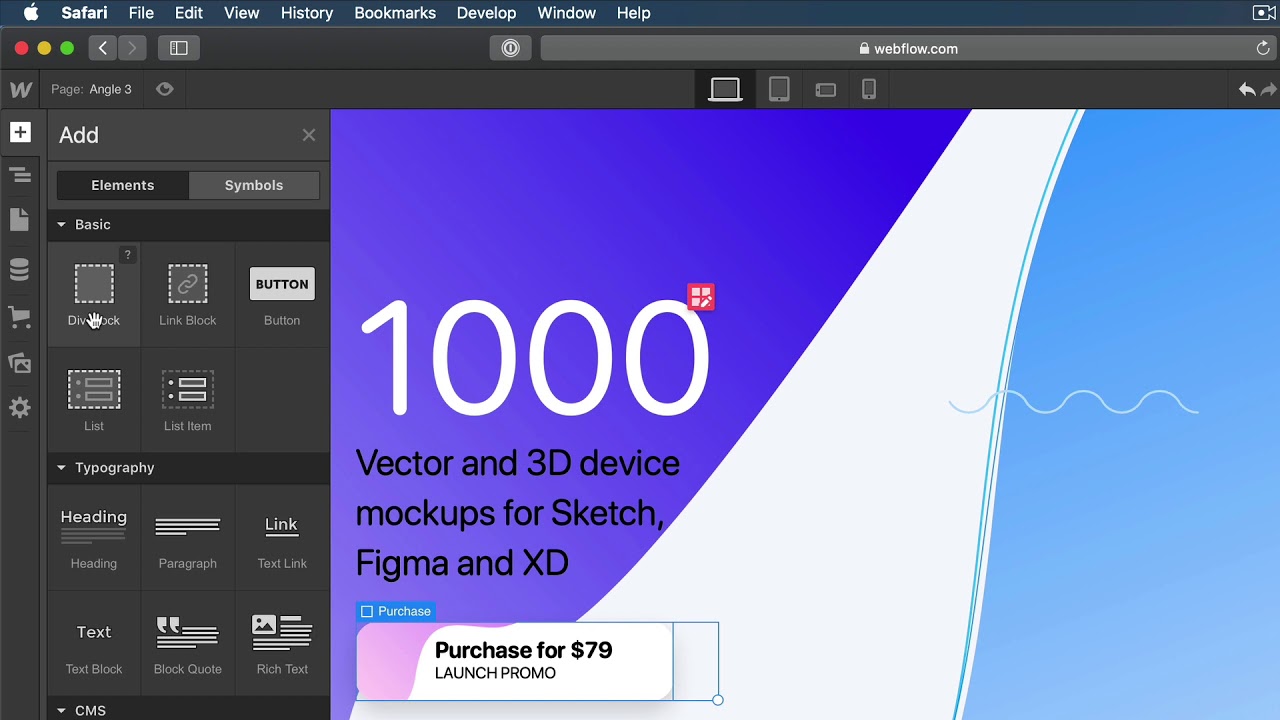Image resolution: width=1280 pixels, height=720 pixels.
Task: Click the Safari forward button
Action: 132,48
